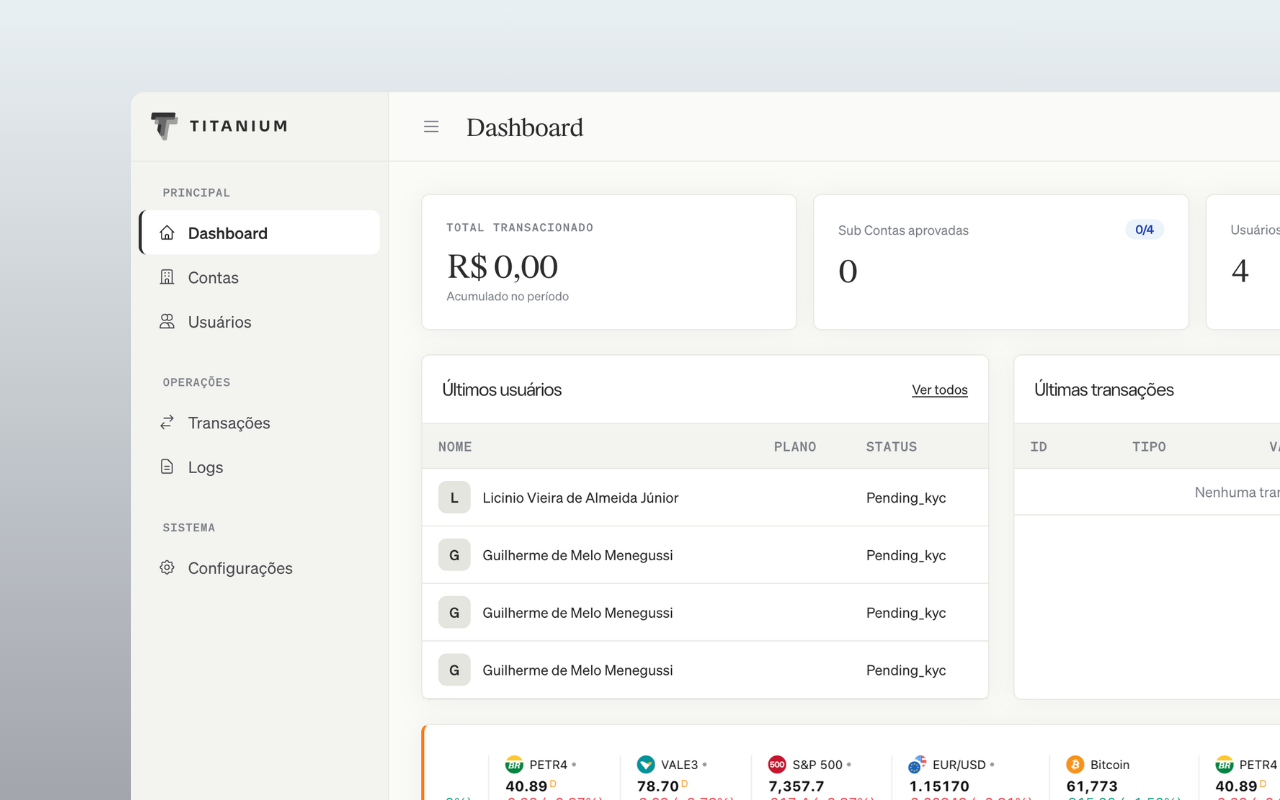The width and height of the screenshot is (1280, 800).
Task: Click the Dashboard page title
Action: point(525,127)
